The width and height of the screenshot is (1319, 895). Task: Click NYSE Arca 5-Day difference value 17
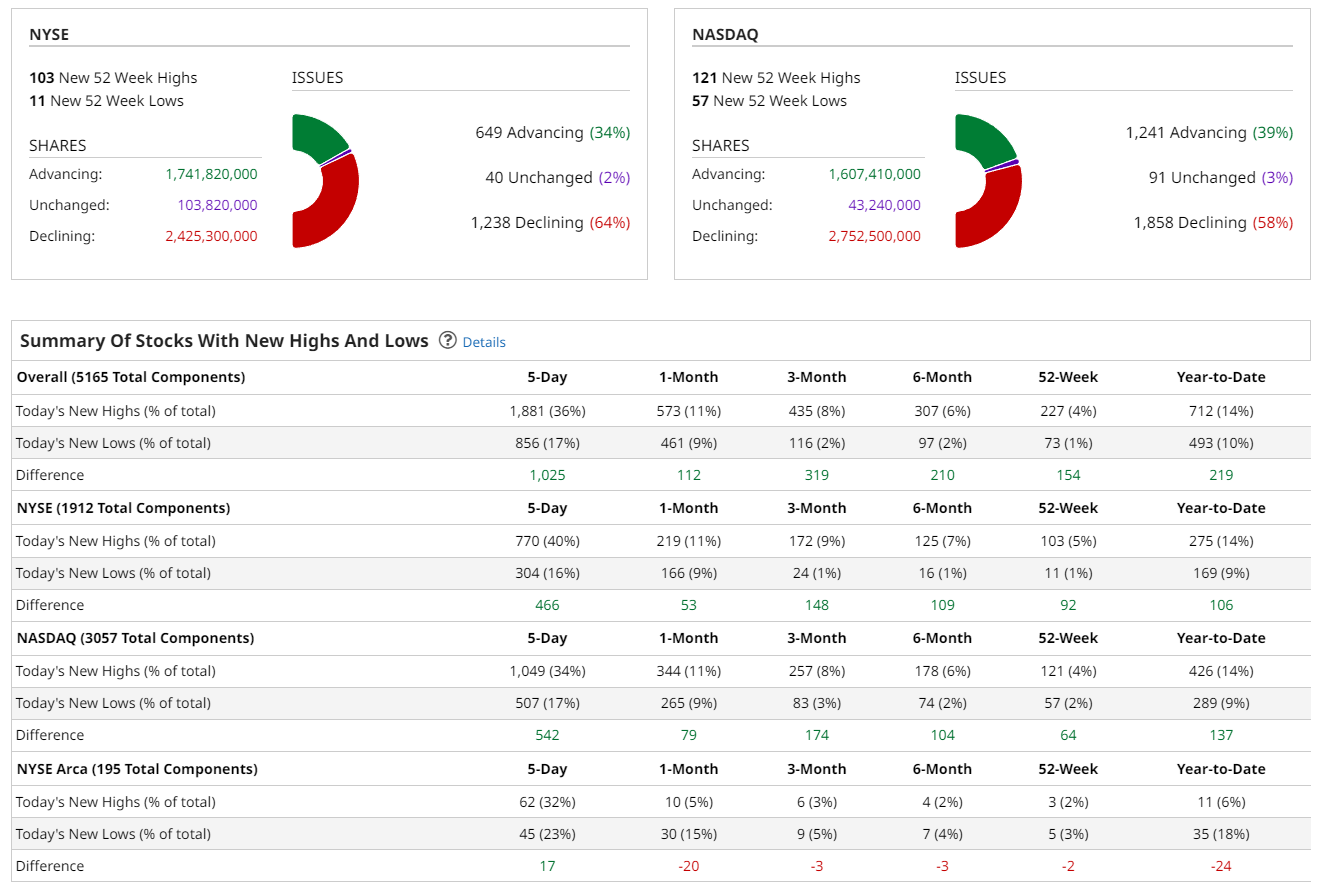(x=547, y=866)
